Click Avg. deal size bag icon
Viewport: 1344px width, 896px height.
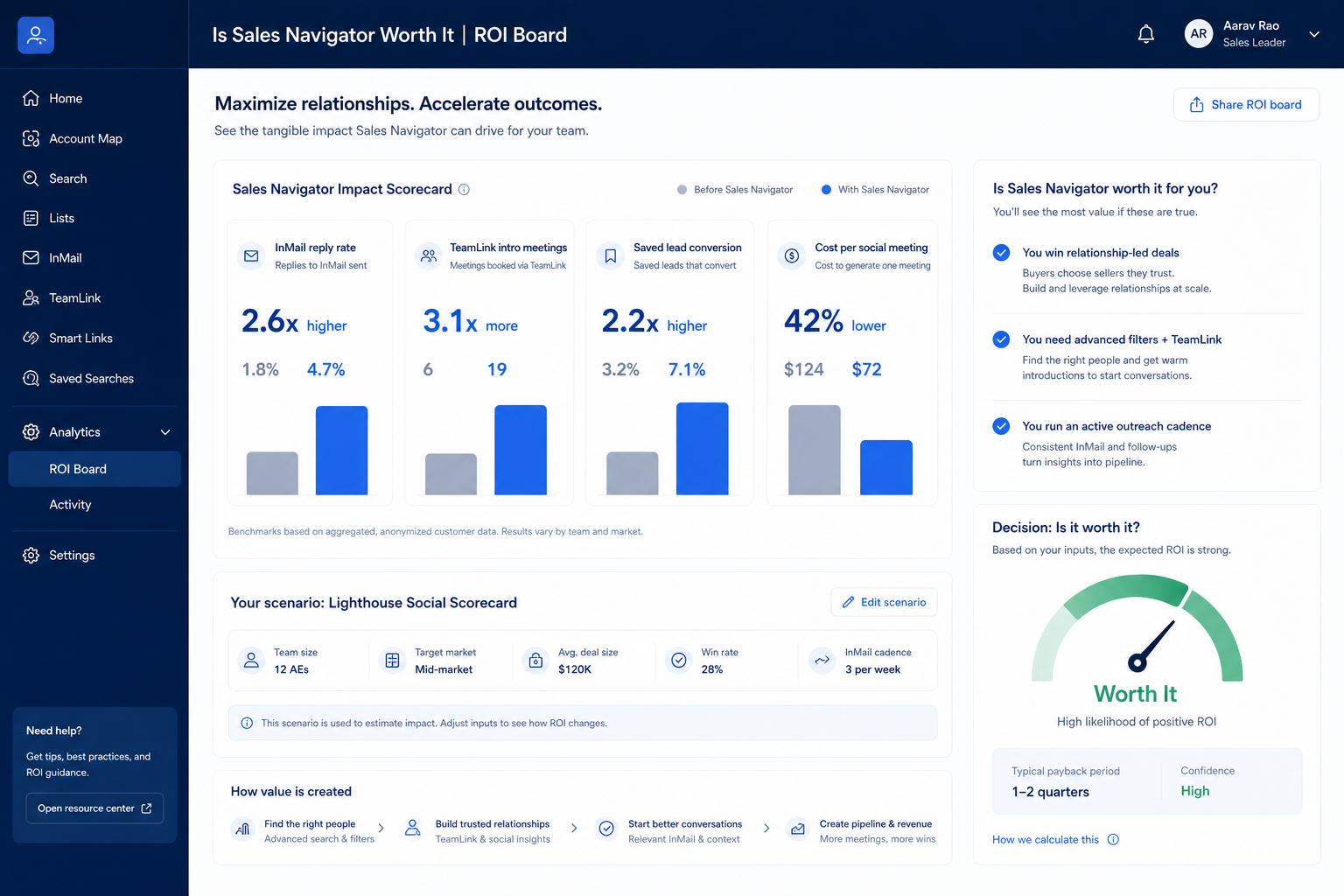tap(535, 661)
